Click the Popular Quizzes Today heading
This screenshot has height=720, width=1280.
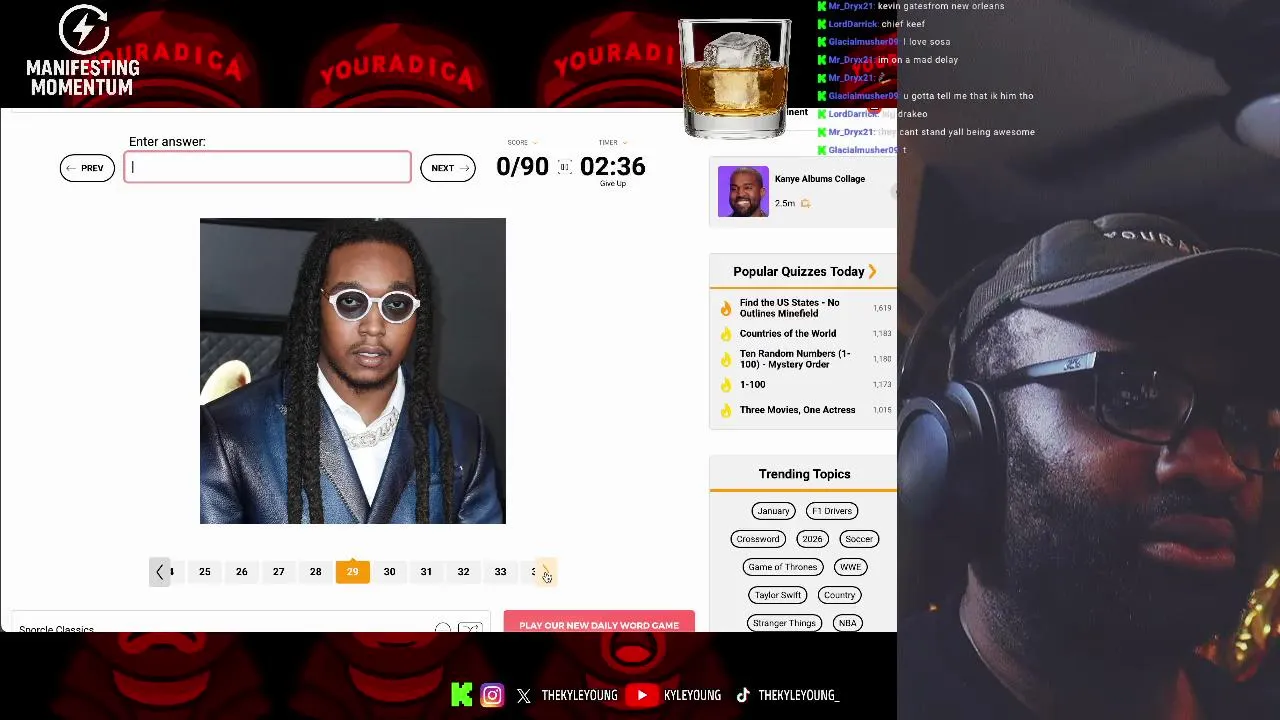click(x=798, y=271)
